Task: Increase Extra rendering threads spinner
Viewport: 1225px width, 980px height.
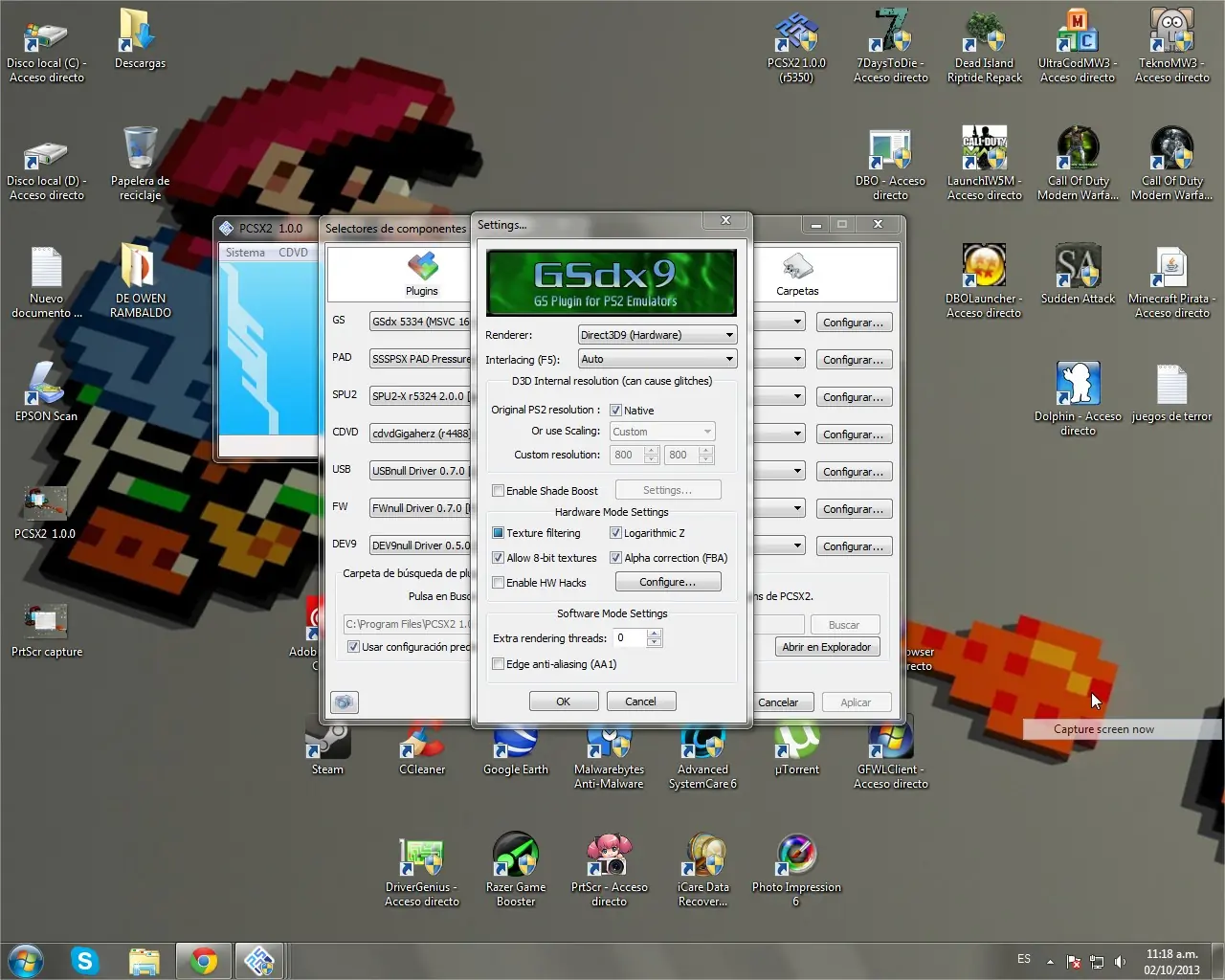Action: coord(655,634)
